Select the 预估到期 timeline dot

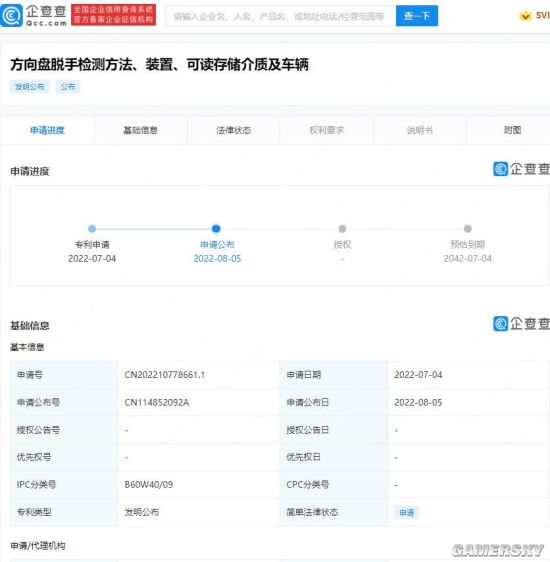click(x=468, y=229)
